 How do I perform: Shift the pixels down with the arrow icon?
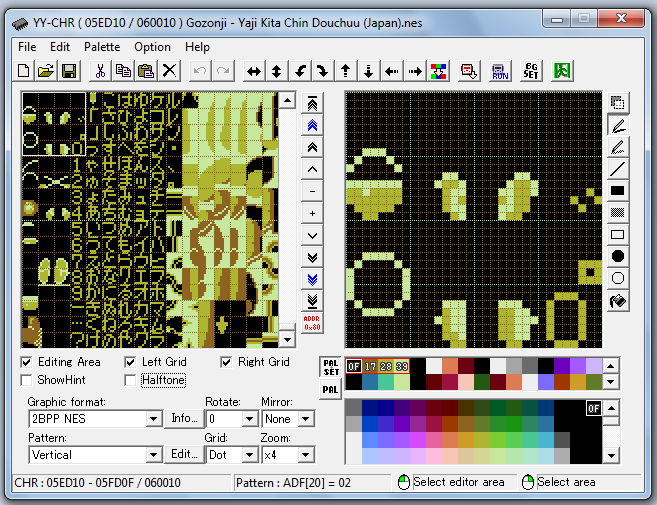pyautogui.click(x=368, y=71)
